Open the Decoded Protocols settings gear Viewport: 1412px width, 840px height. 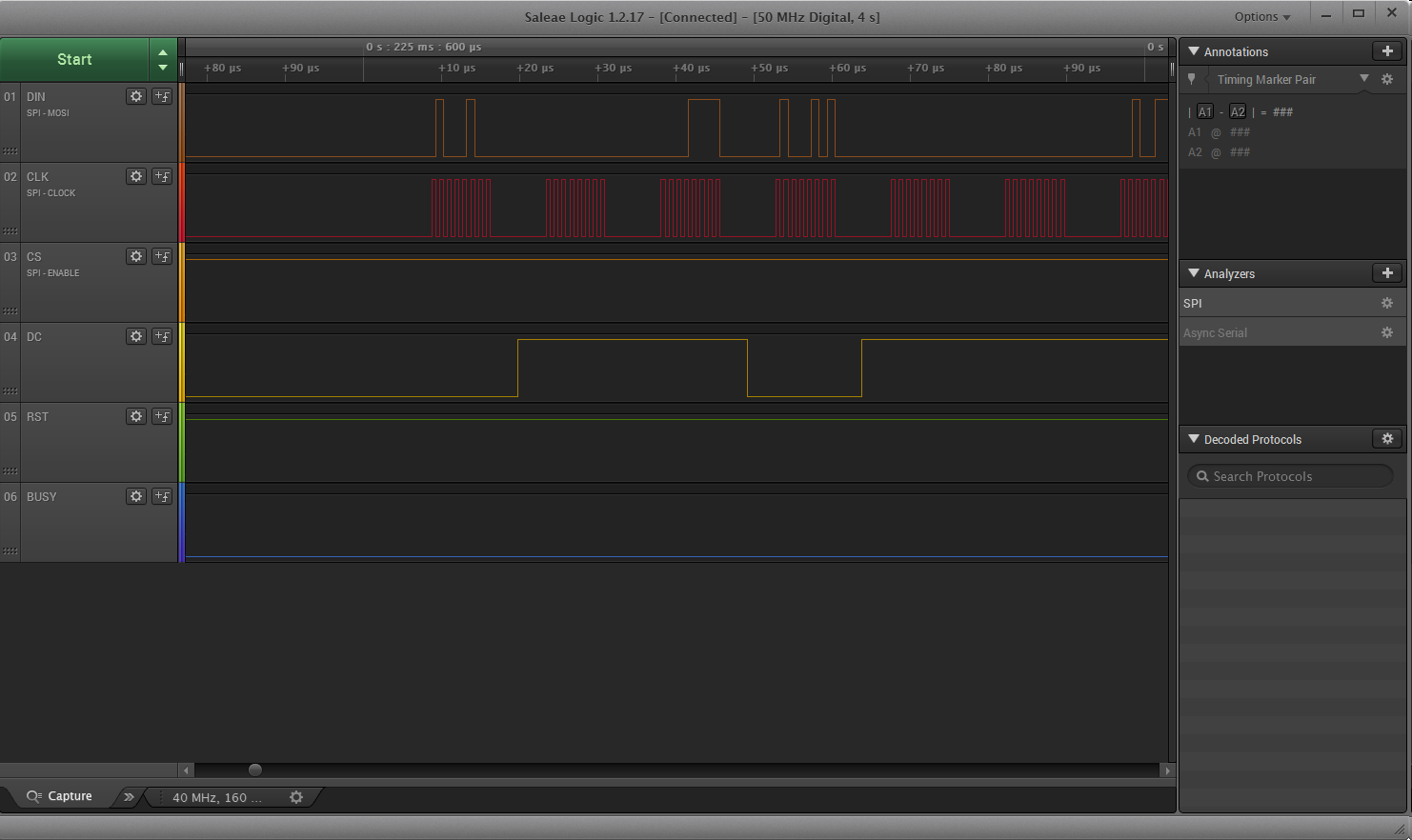(x=1387, y=438)
